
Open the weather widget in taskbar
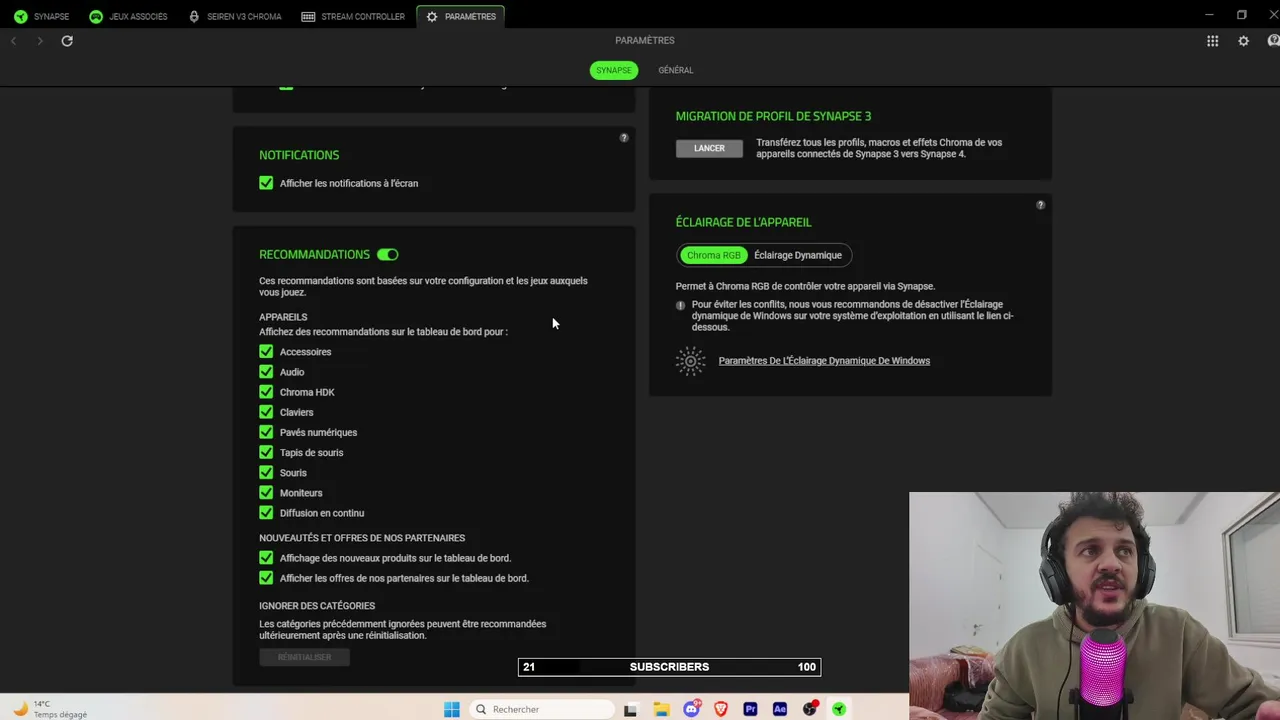(50, 709)
